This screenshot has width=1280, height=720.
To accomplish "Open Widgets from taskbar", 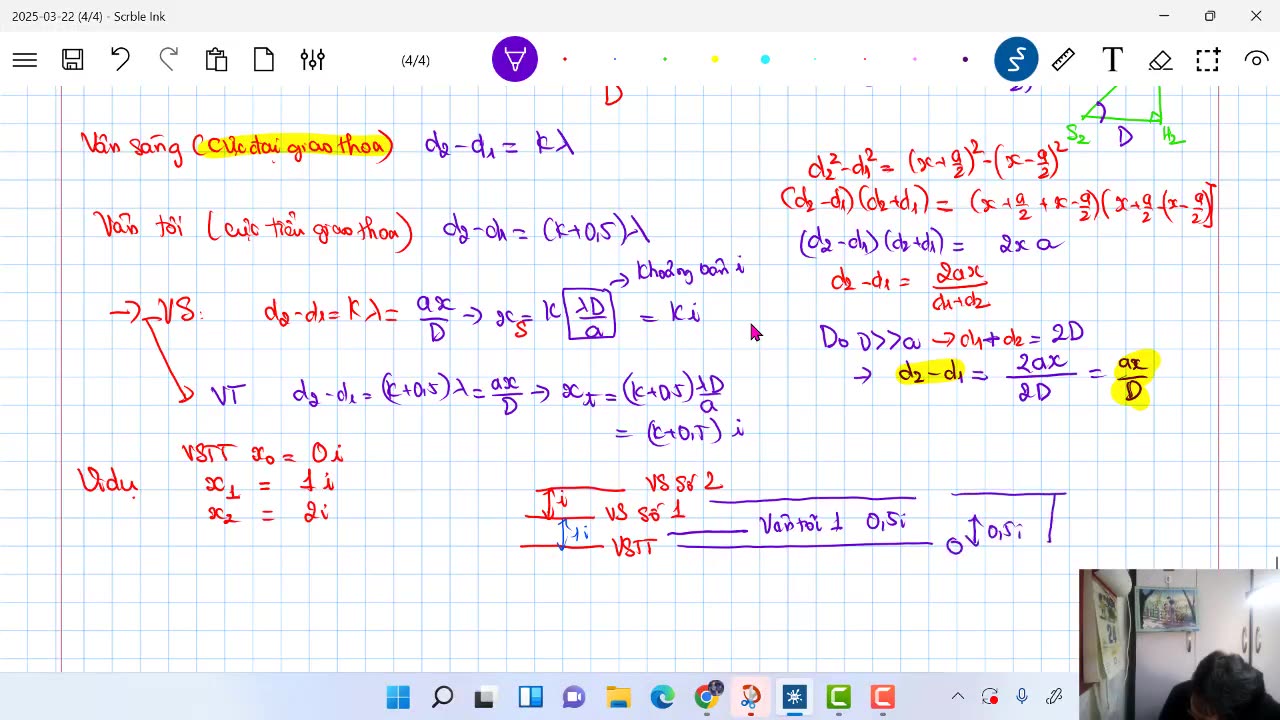I will point(530,697).
